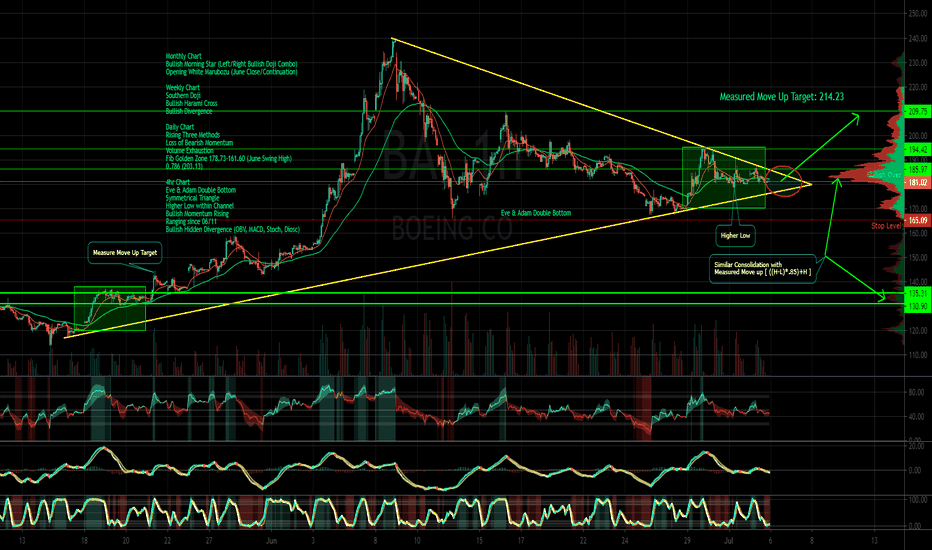This screenshot has height=550, width=932.
Task: Click the 'Weekly Chart' heading in notes
Action: pyautogui.click(x=182, y=87)
